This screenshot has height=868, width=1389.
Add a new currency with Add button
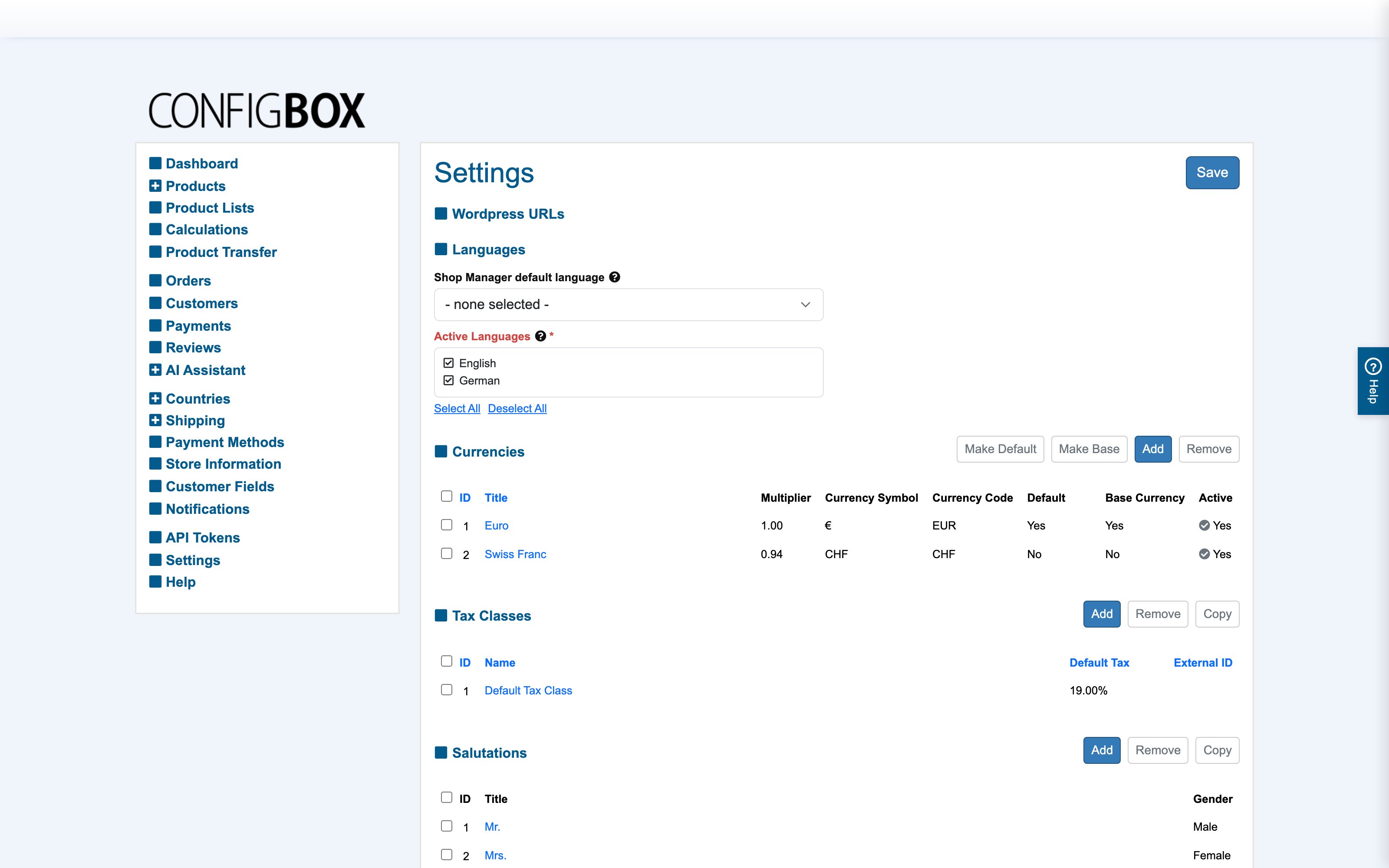(1152, 449)
